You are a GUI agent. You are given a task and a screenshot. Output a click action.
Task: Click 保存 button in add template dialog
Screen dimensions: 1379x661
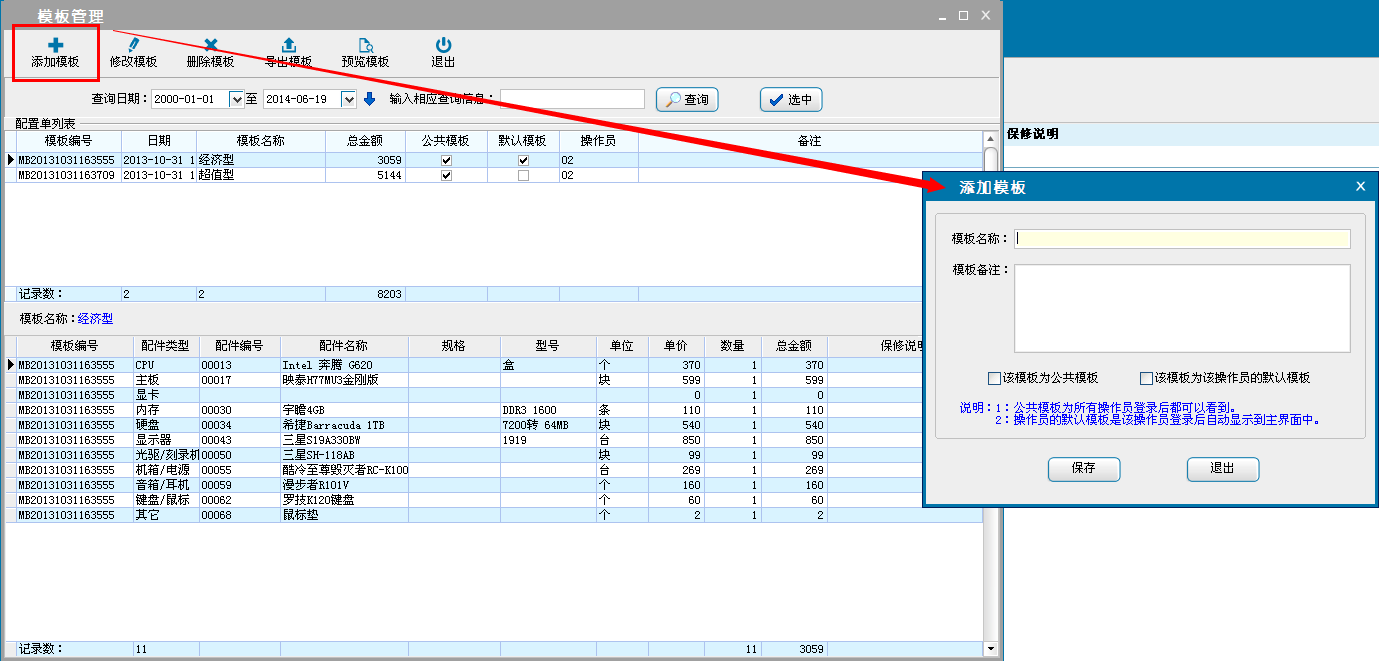(x=1083, y=468)
